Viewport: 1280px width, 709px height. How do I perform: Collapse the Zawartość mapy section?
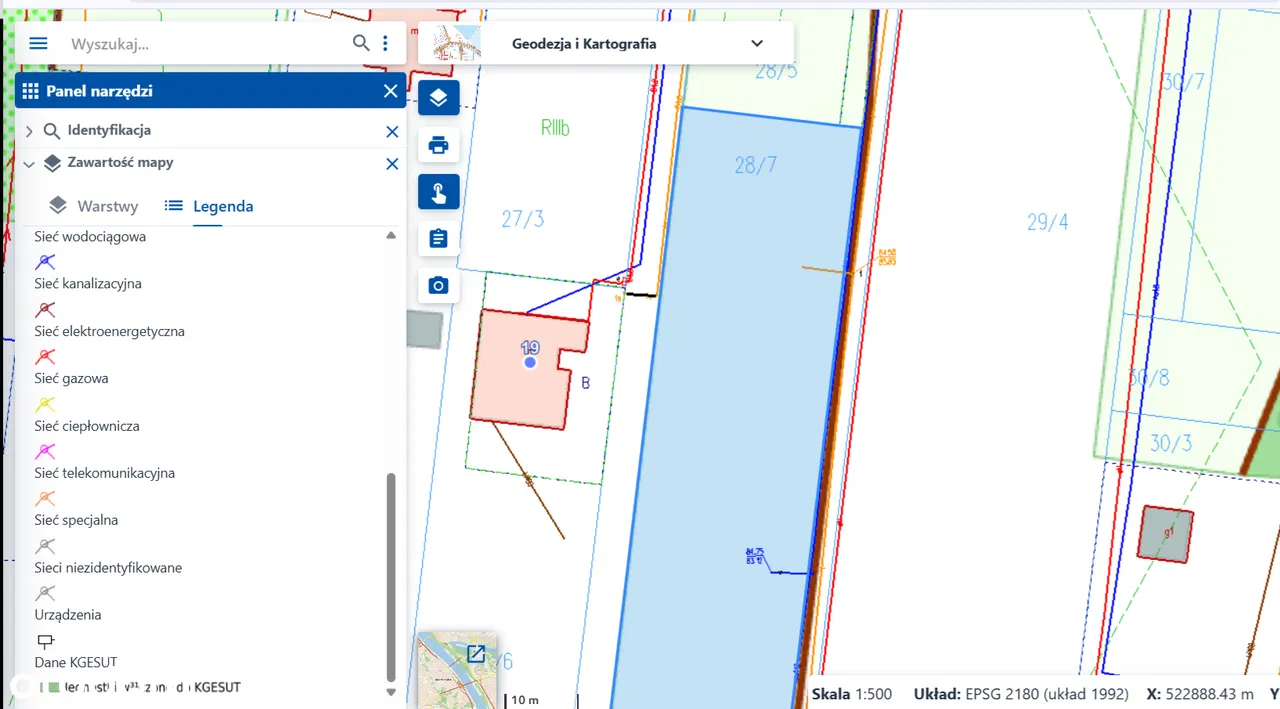click(x=28, y=164)
